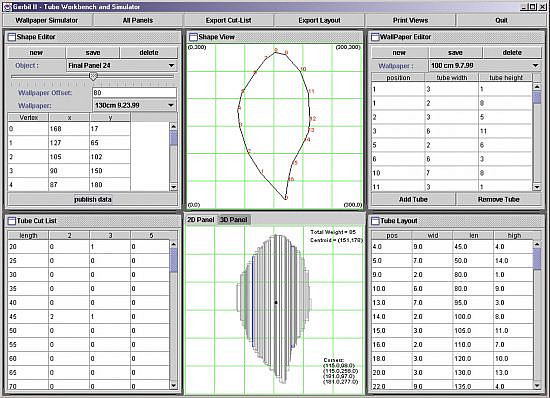
Task: Expand the Wallpaper 130cm 8.23.99 combo box
Action: 135,105
